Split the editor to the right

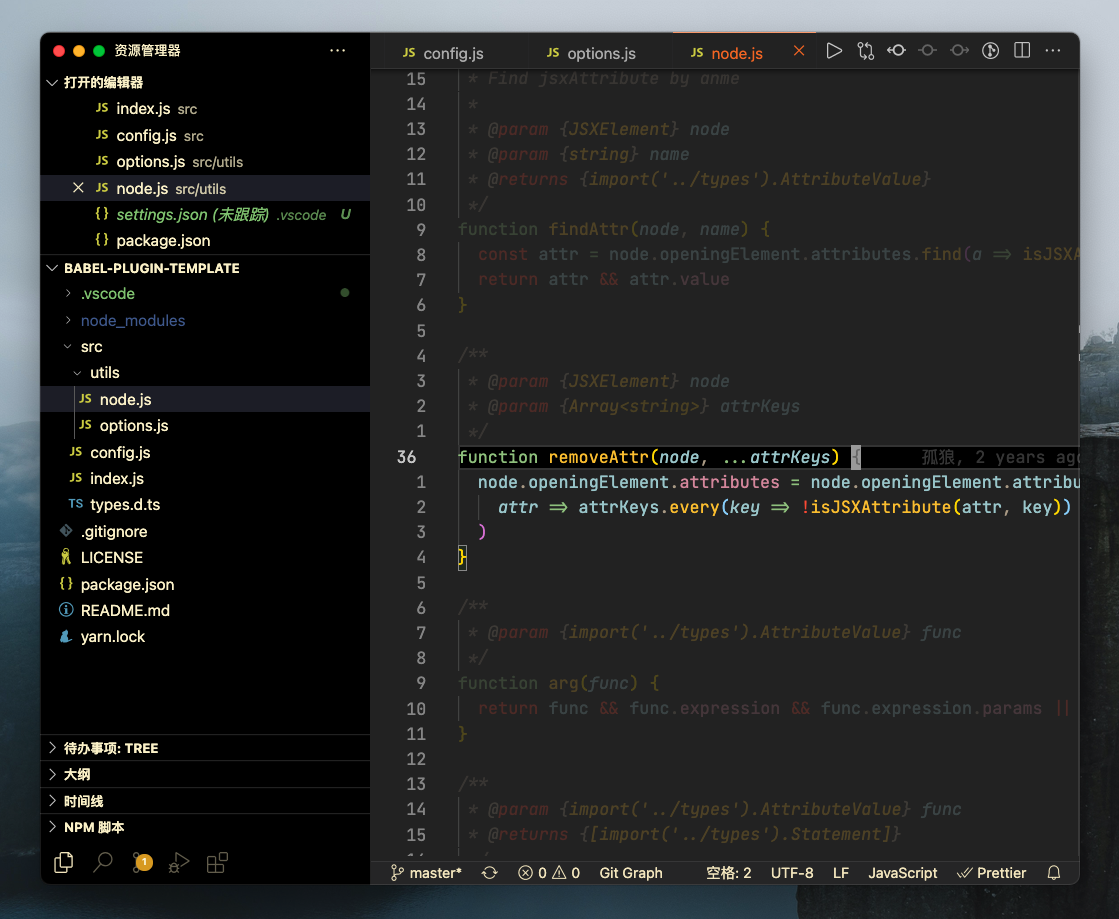pyautogui.click(x=1022, y=50)
